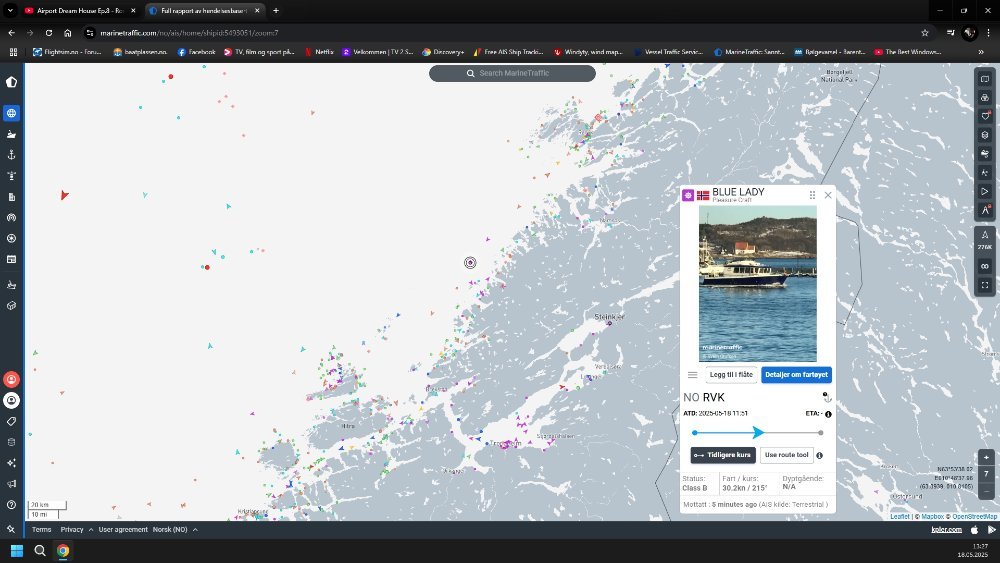Click the route tool info icon
This screenshot has width=1000, height=563.
coord(820,455)
